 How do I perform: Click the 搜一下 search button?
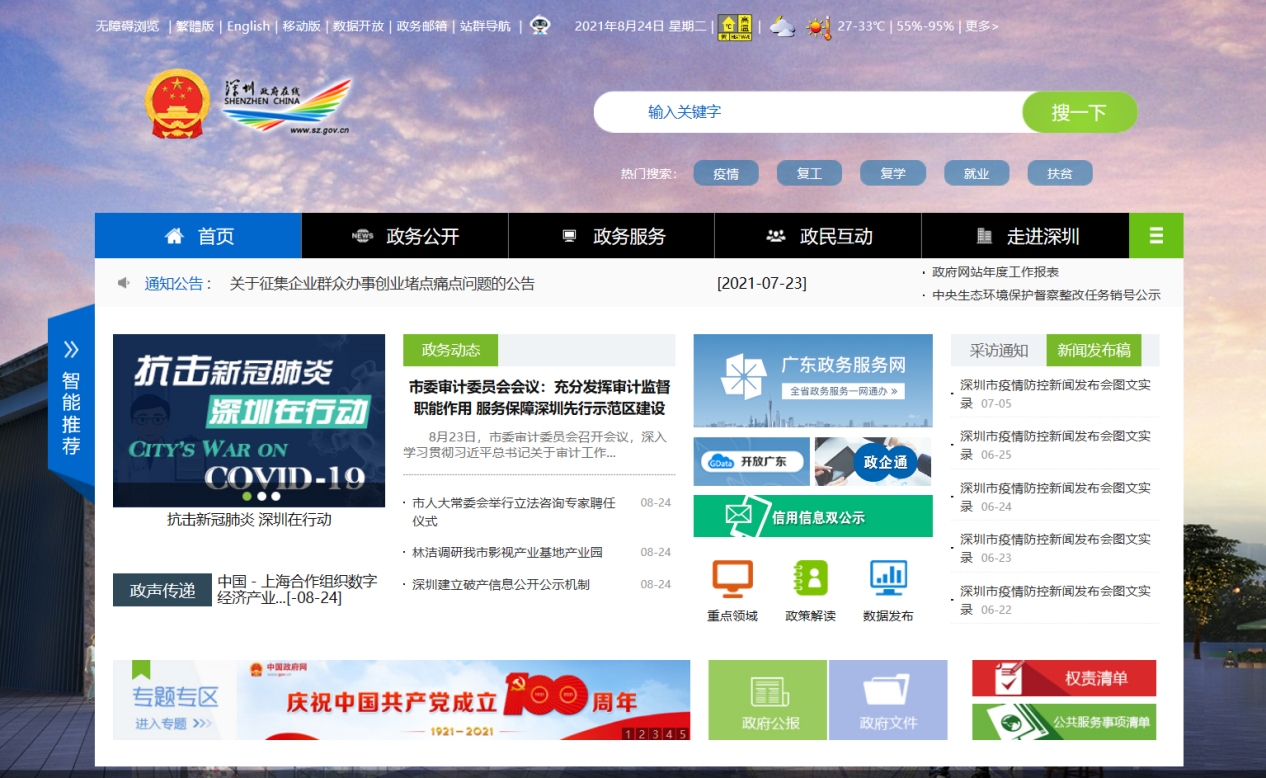1079,111
